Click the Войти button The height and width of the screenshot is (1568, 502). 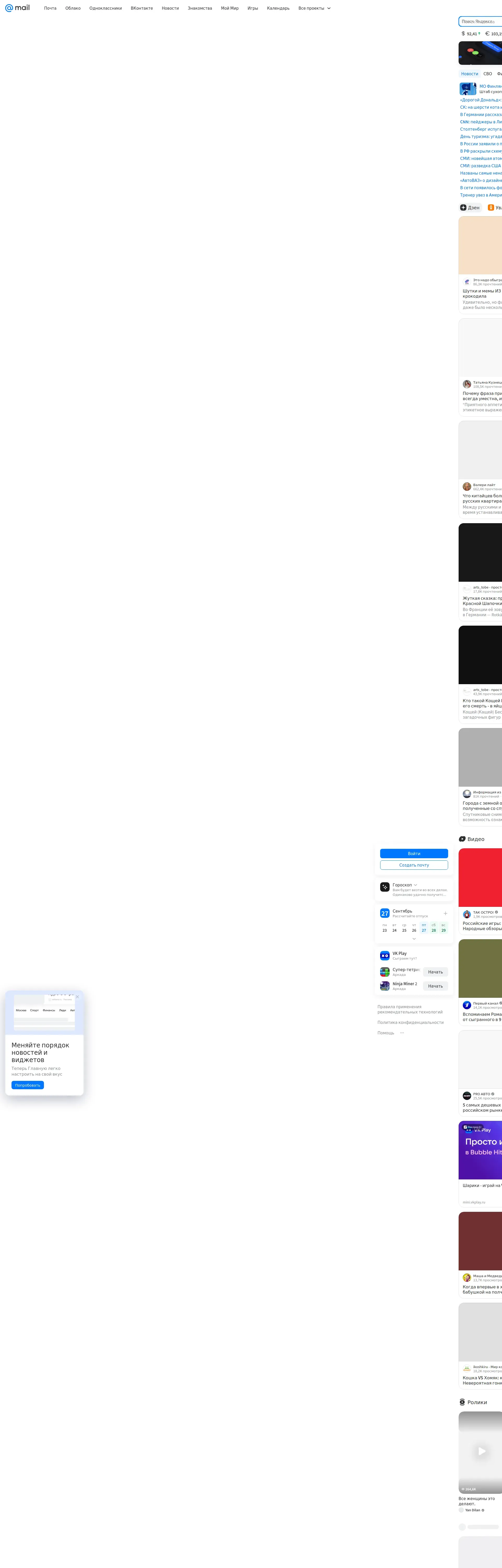click(414, 854)
